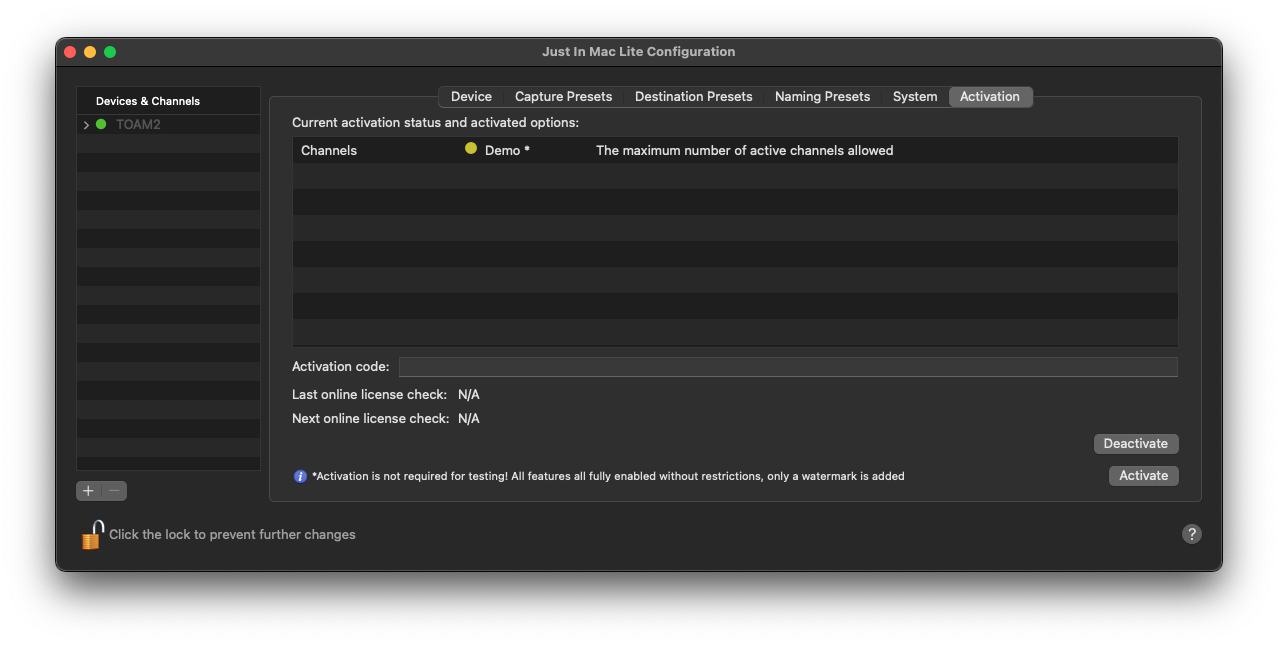
Task: Click the yellow Demo status indicator
Action: [x=471, y=149]
